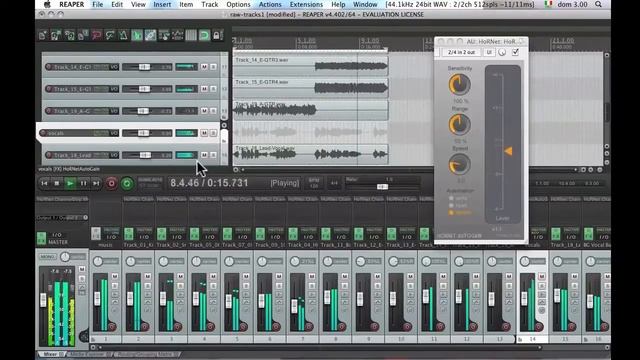This screenshot has width=640, height=360.
Task: Open the Insert menu
Action: click(x=162, y=4)
